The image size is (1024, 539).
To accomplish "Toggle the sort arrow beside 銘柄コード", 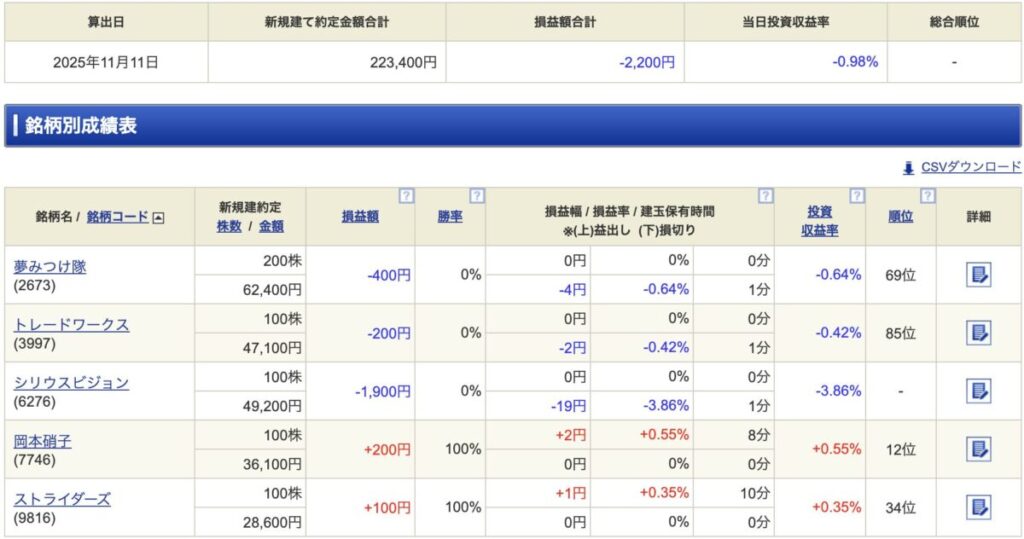I will click(158, 217).
